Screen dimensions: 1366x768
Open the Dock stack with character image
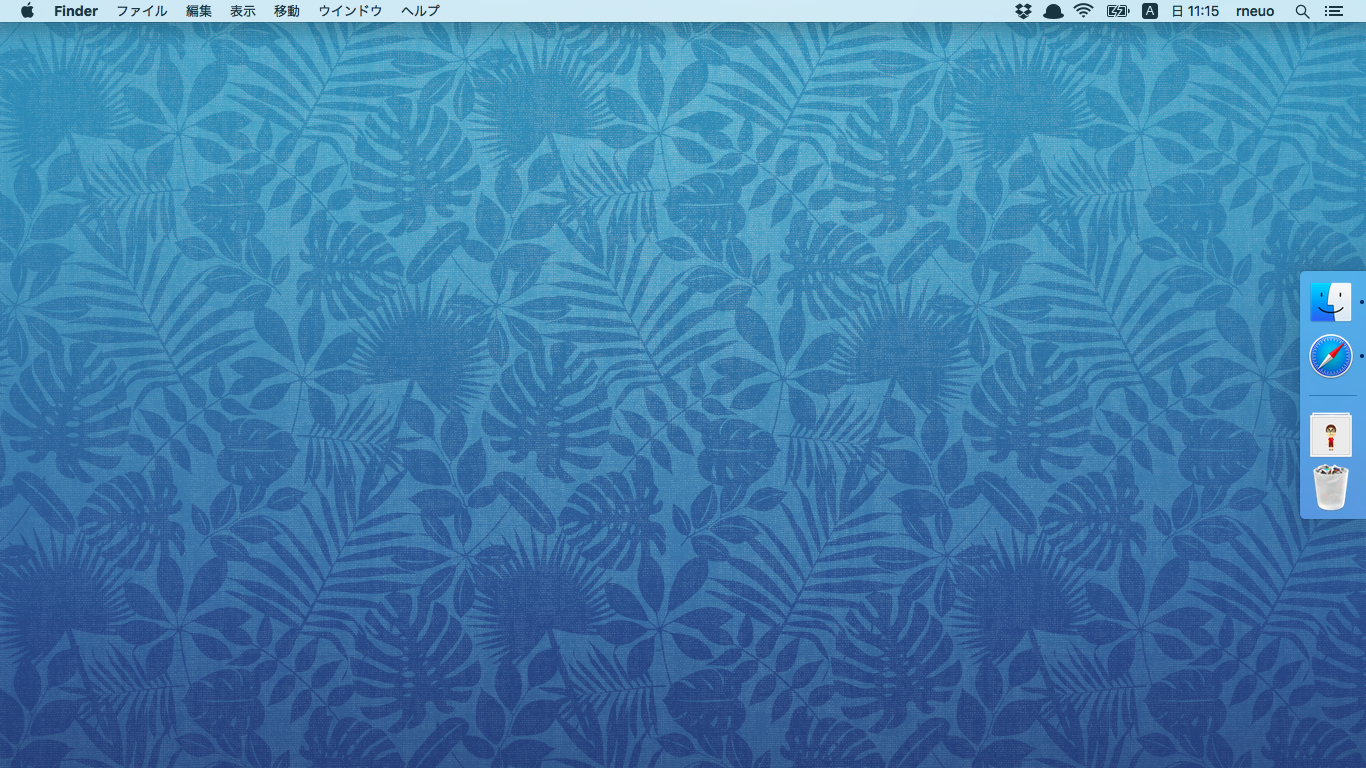[x=1330, y=435]
